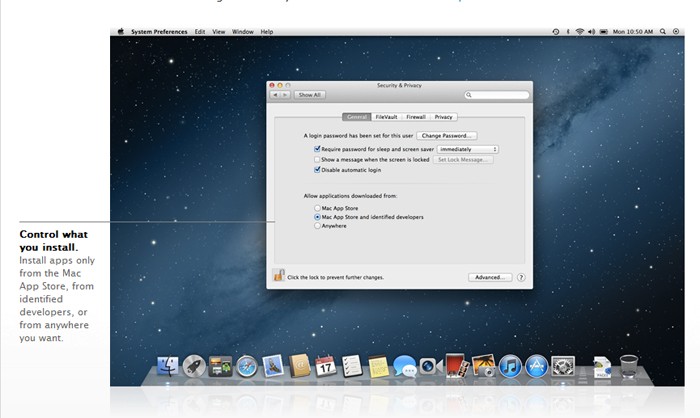This screenshot has height=418, width=700.
Task: Open the Edit menu
Action: (200, 32)
